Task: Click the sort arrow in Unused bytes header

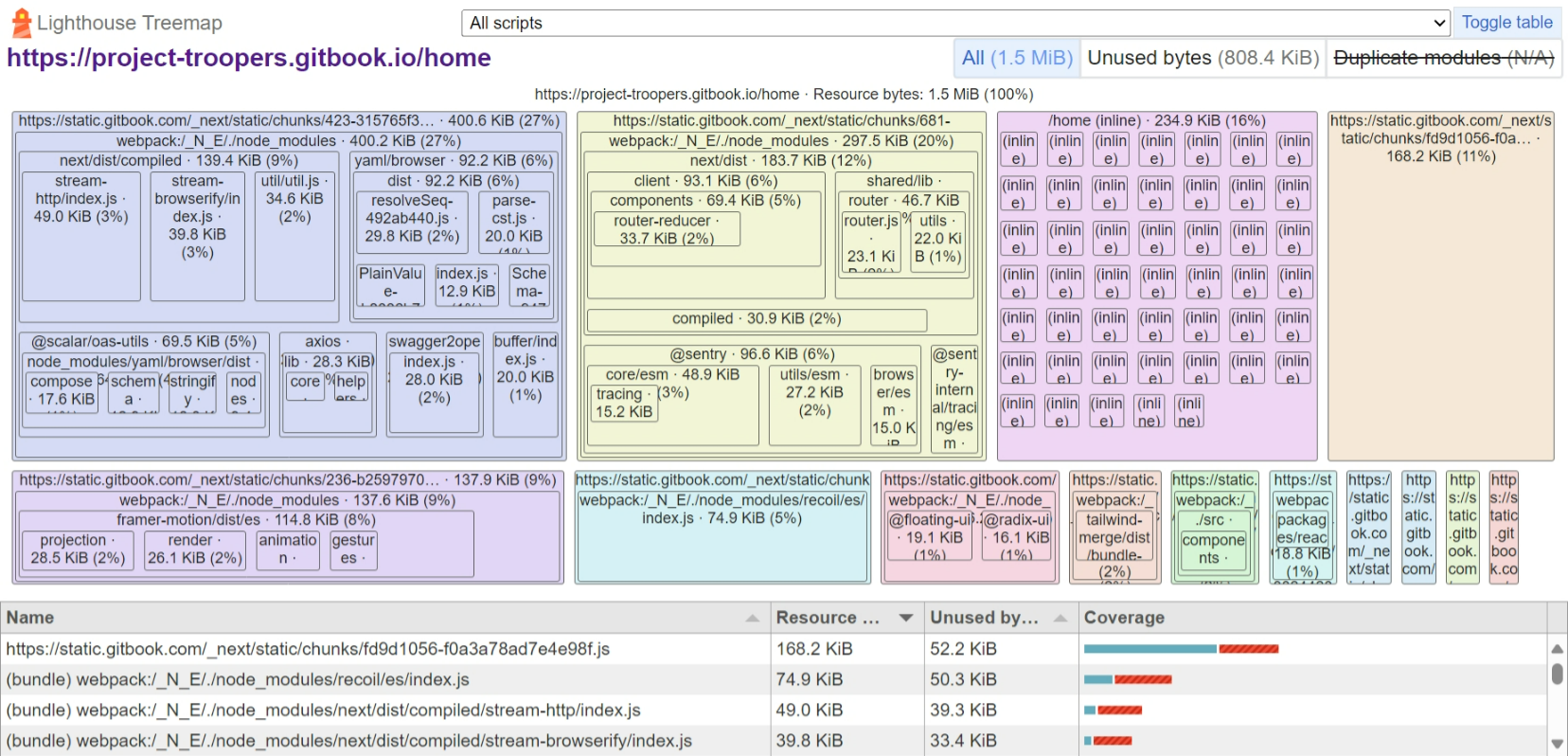Action: 1060,619
